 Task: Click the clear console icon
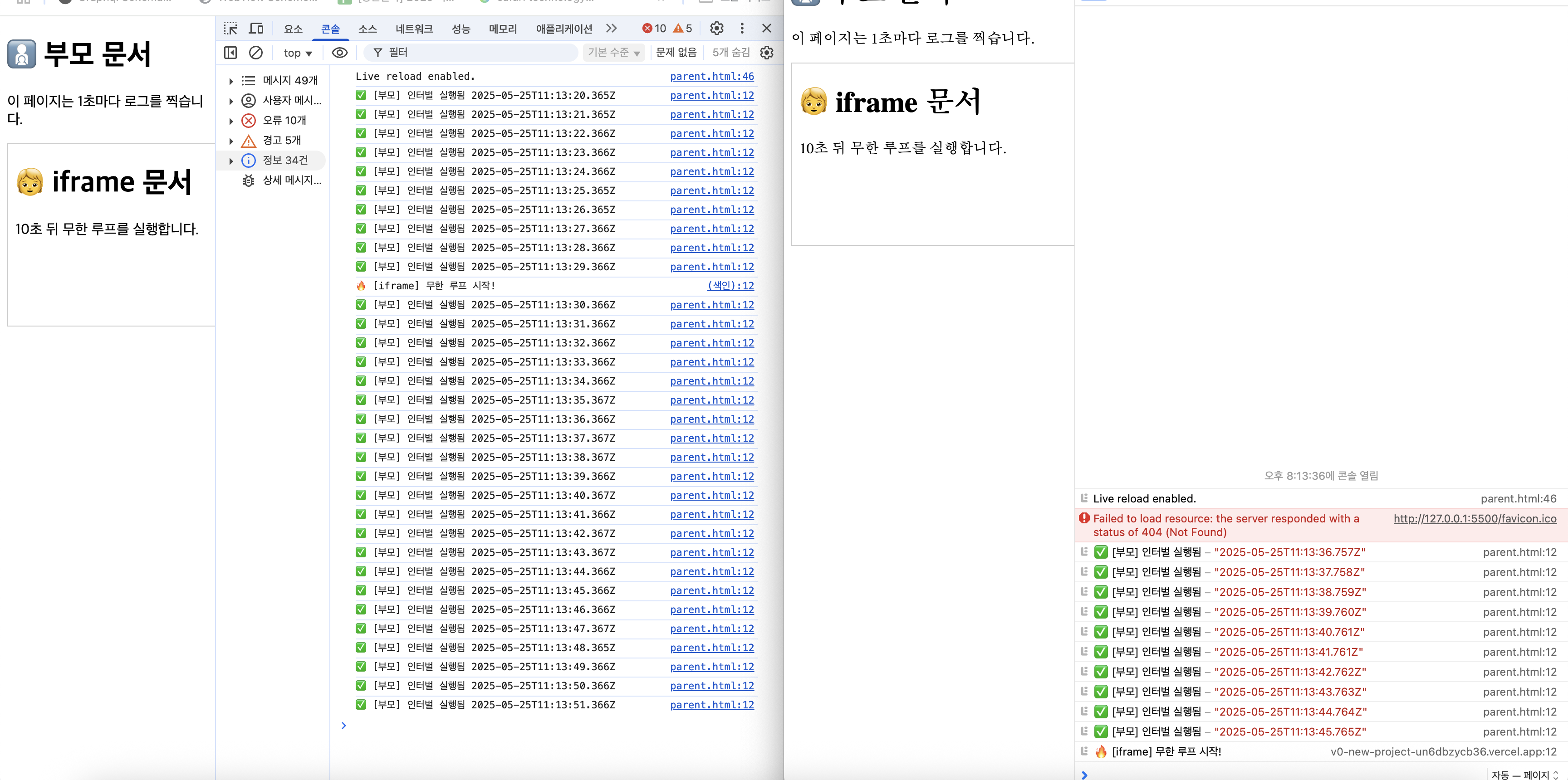(255, 53)
